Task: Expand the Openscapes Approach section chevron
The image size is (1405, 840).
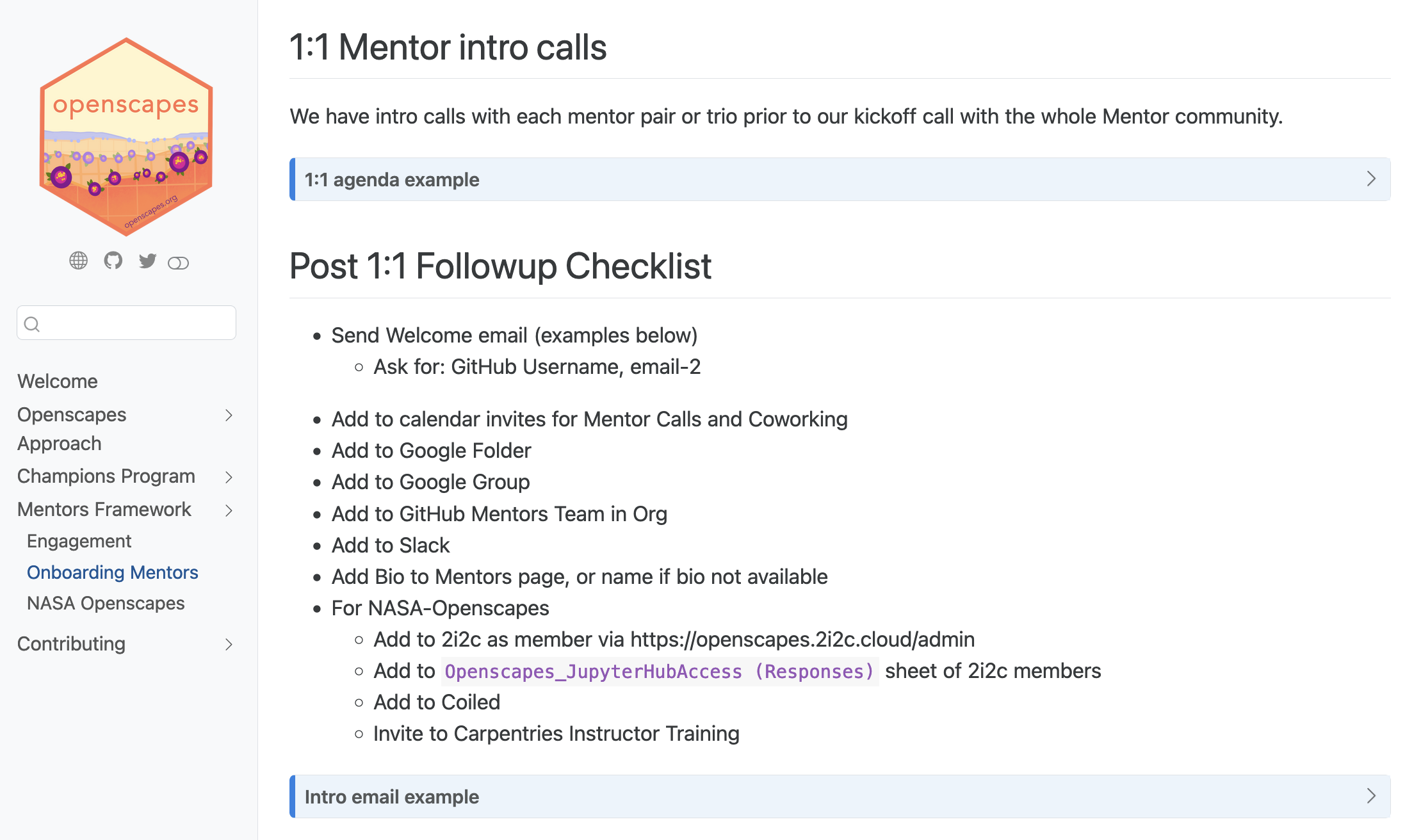Action: click(229, 416)
